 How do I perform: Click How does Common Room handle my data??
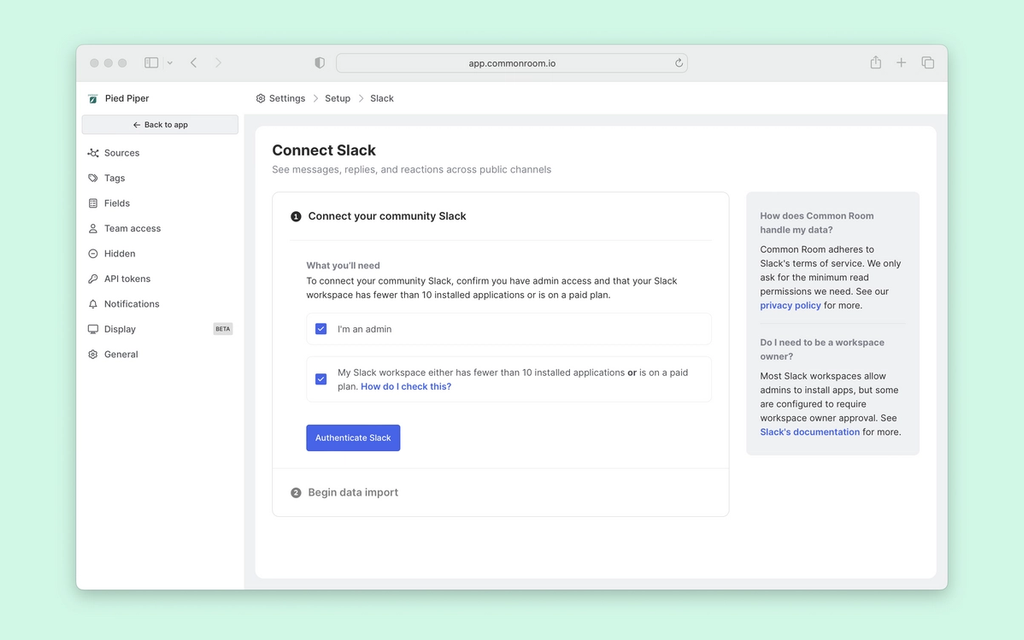click(816, 223)
